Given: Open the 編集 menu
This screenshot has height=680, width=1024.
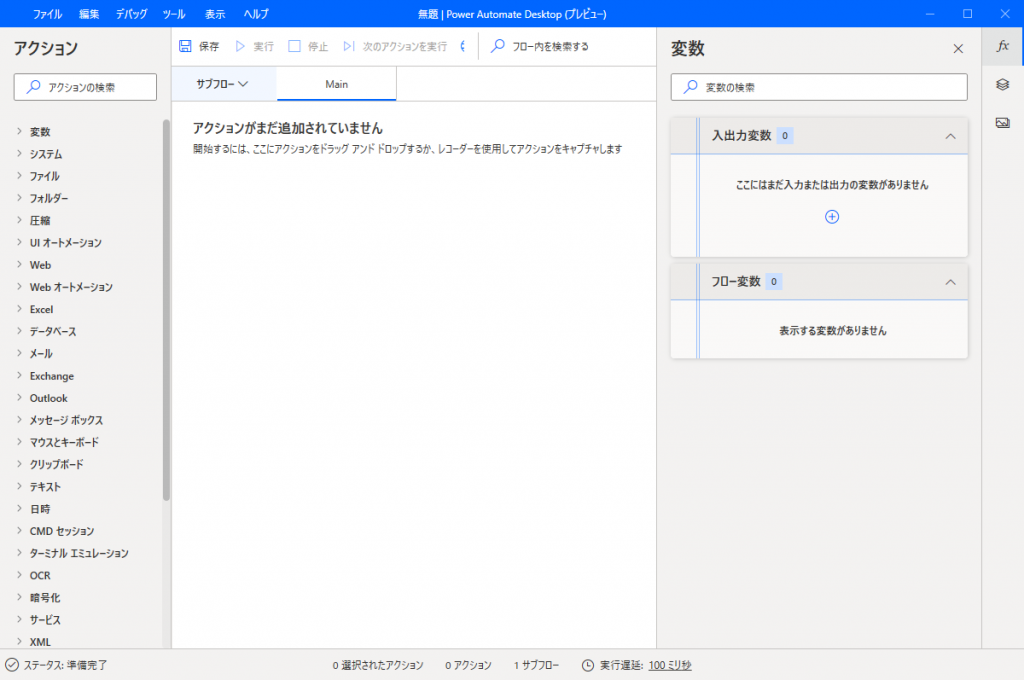Looking at the screenshot, I should 89,14.
